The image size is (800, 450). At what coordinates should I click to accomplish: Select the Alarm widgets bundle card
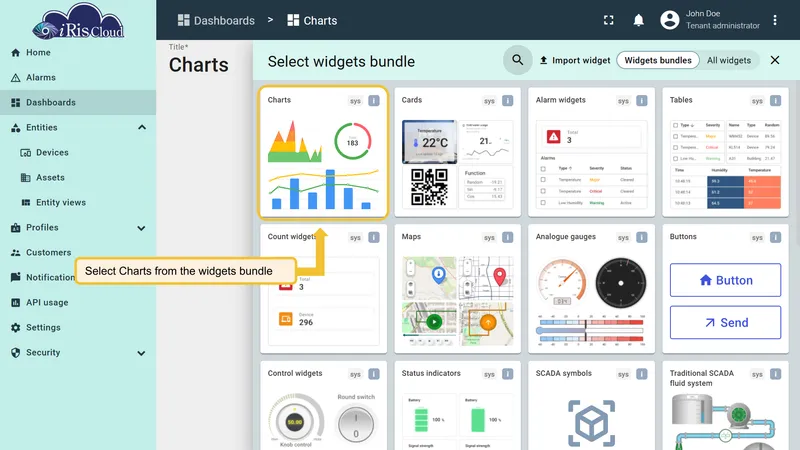click(591, 152)
